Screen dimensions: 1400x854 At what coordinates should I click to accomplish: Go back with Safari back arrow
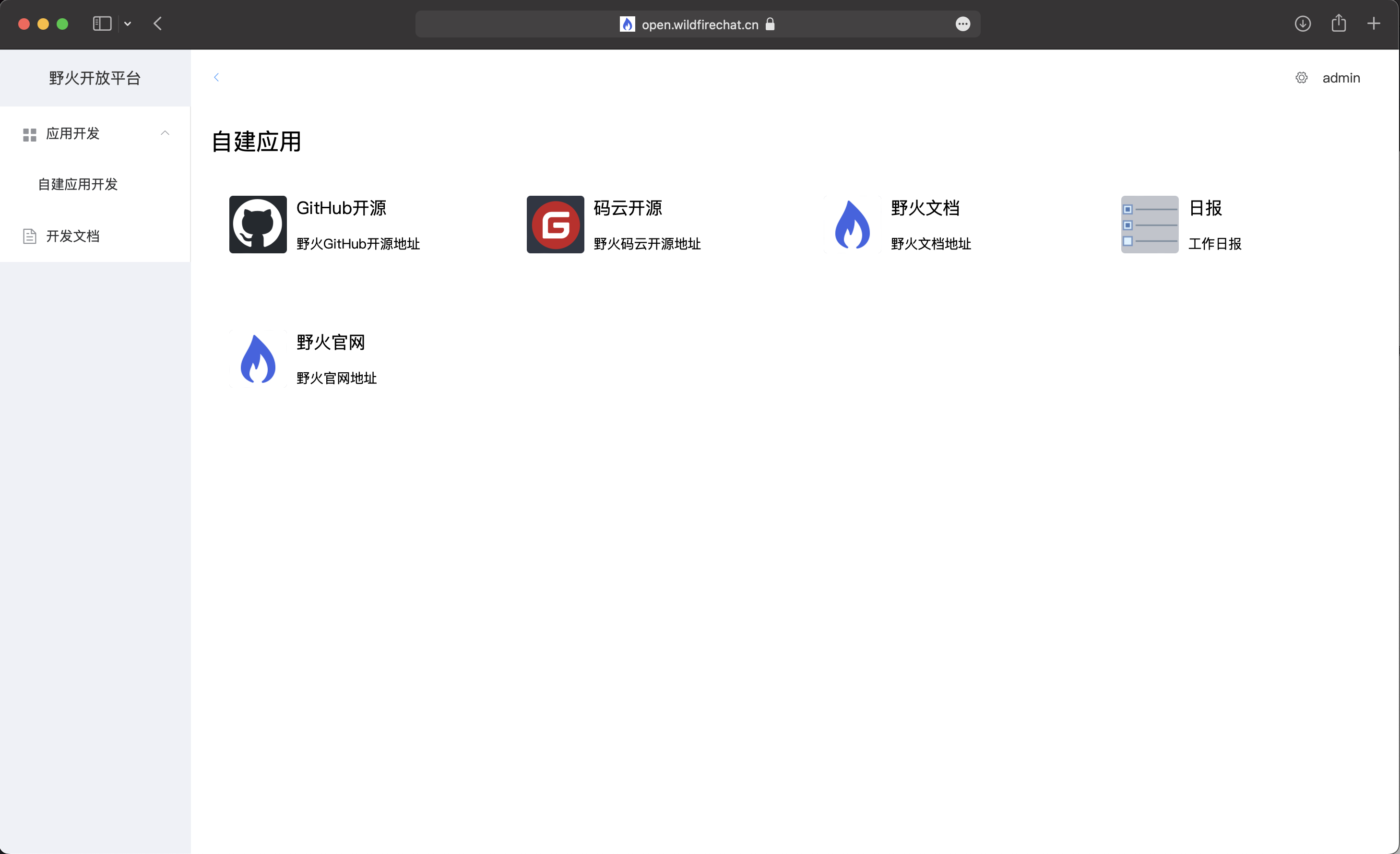click(158, 24)
